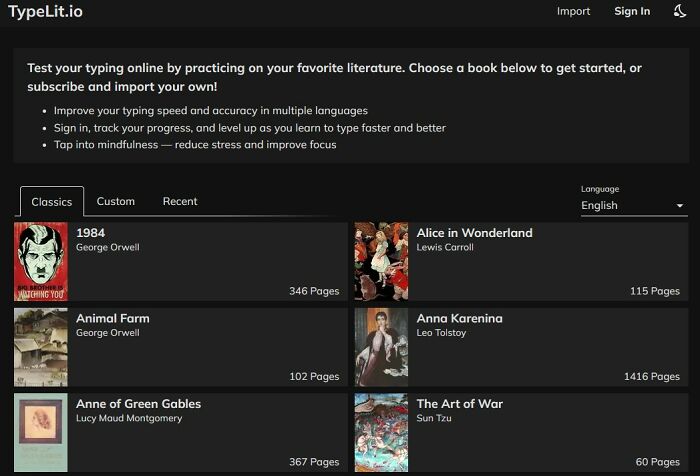Switch to the Recent tab
Viewport: 700px width, 476px height.
click(180, 201)
